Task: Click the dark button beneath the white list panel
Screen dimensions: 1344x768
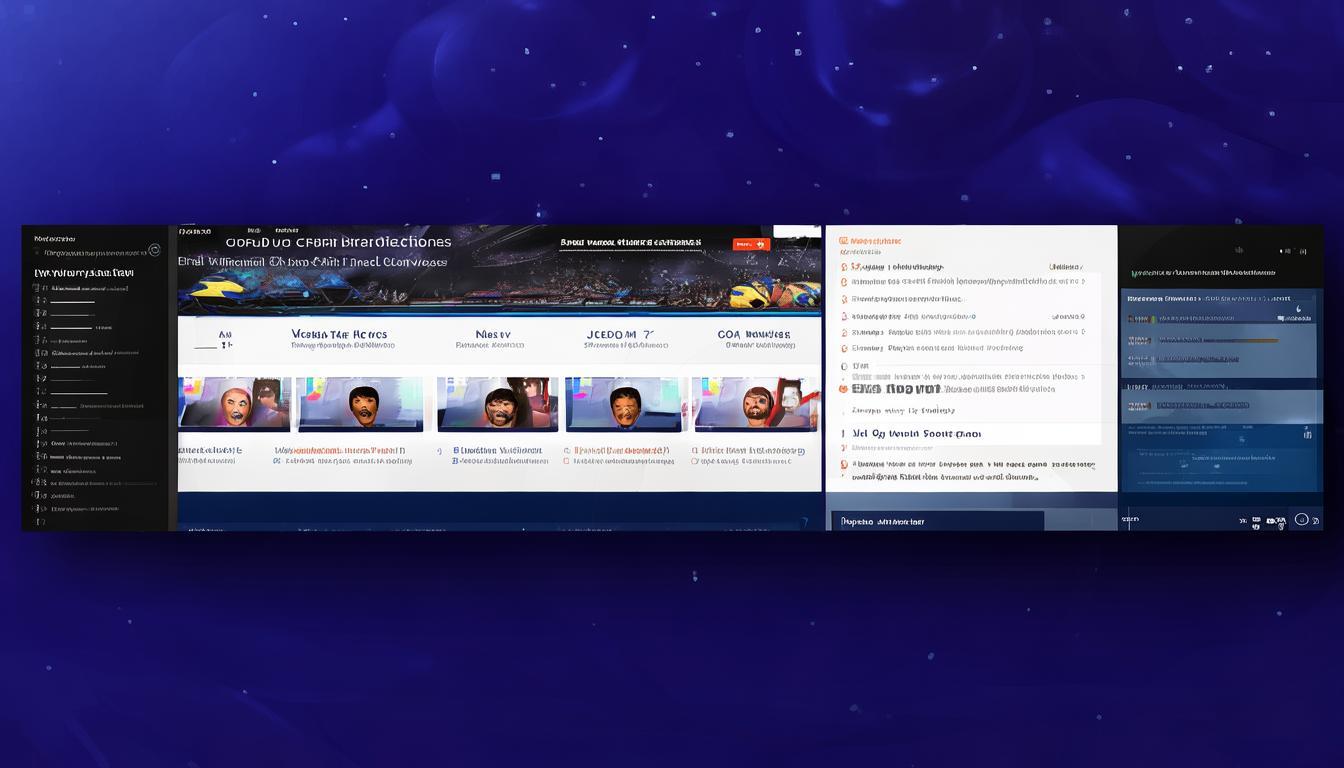Action: 937,521
